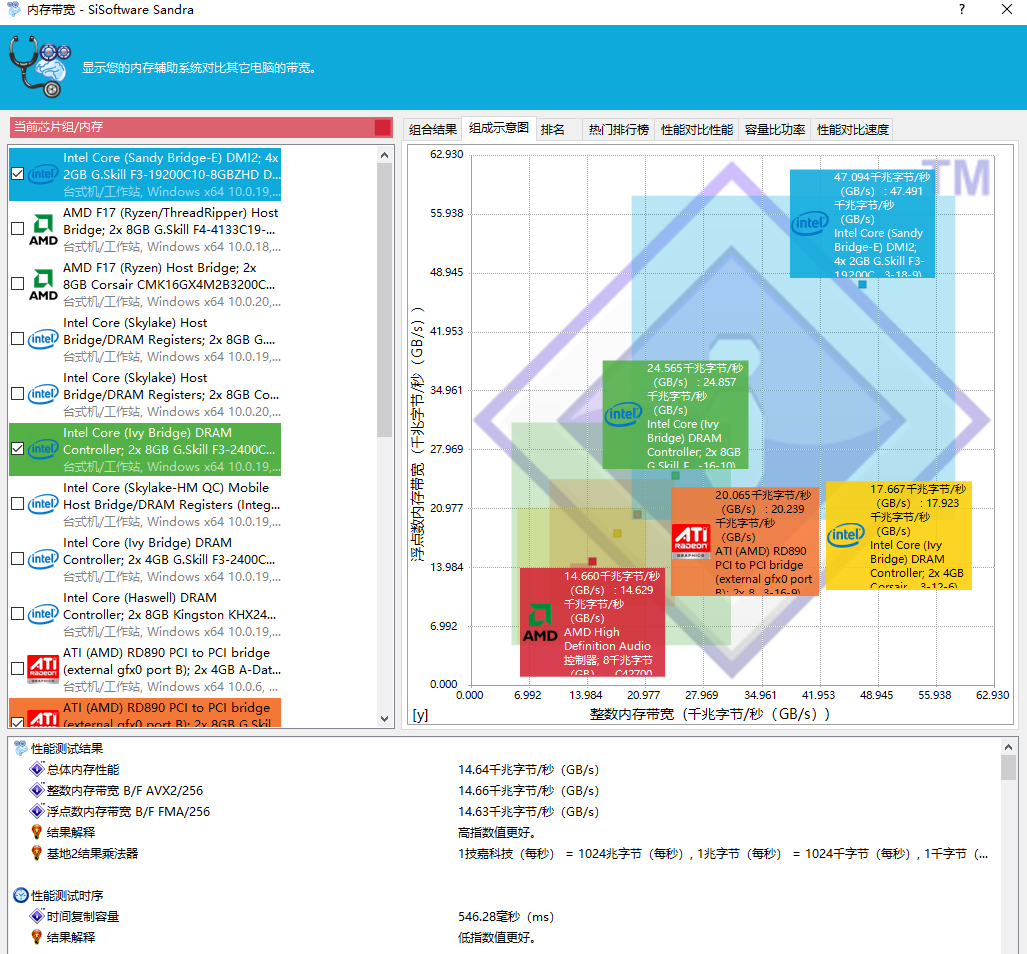The width and height of the screenshot is (1027, 954).
Task: Click the help question mark button
Action: [x=962, y=9]
